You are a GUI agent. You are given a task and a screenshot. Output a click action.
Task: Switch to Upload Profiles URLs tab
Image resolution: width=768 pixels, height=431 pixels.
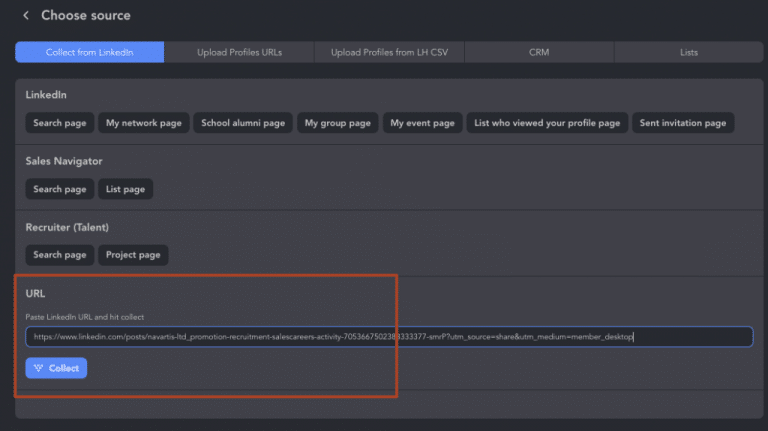tap(239, 52)
